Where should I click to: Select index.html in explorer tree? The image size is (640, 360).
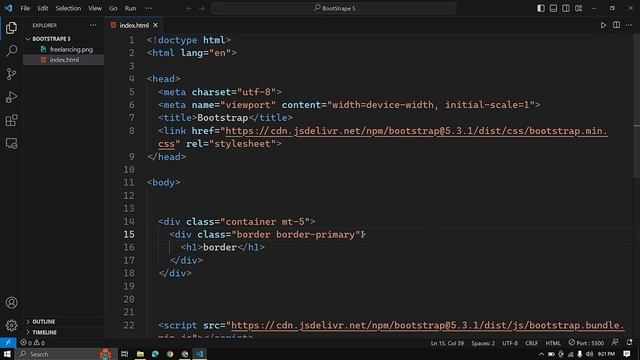64,60
